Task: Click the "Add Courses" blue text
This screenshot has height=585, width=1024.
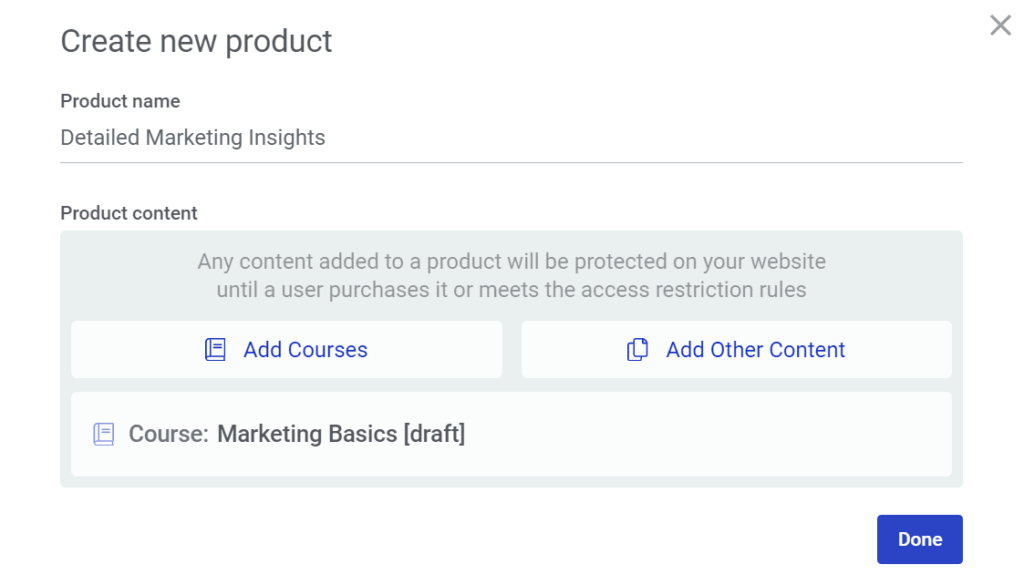Action: 305,350
